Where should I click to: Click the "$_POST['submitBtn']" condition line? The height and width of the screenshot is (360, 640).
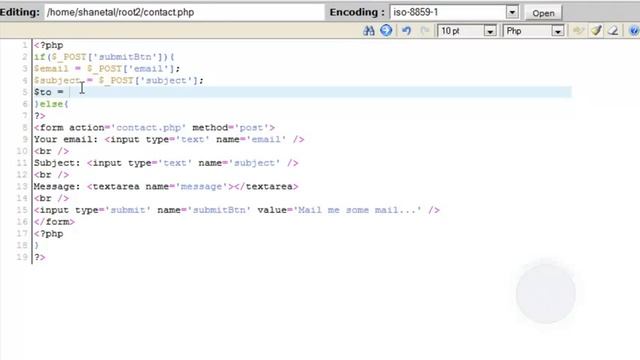click(104, 57)
